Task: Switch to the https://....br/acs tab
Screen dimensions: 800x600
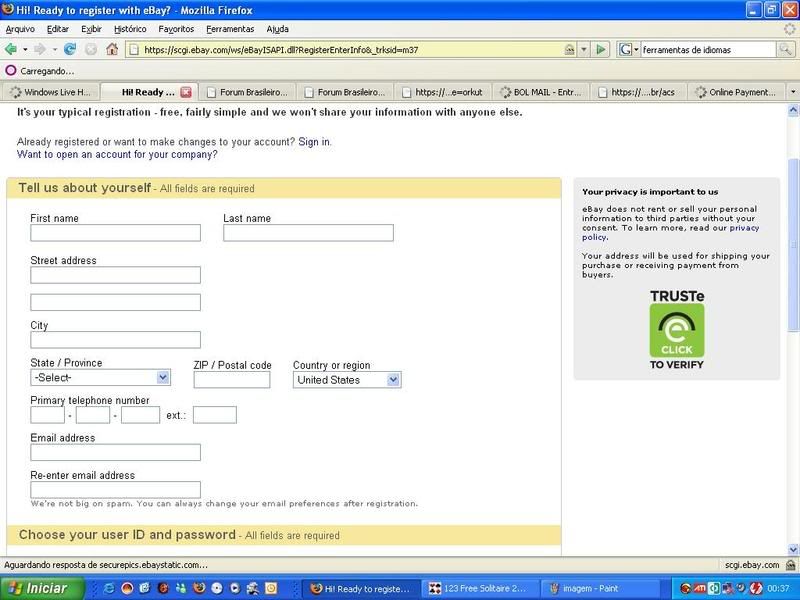Action: (x=638, y=92)
